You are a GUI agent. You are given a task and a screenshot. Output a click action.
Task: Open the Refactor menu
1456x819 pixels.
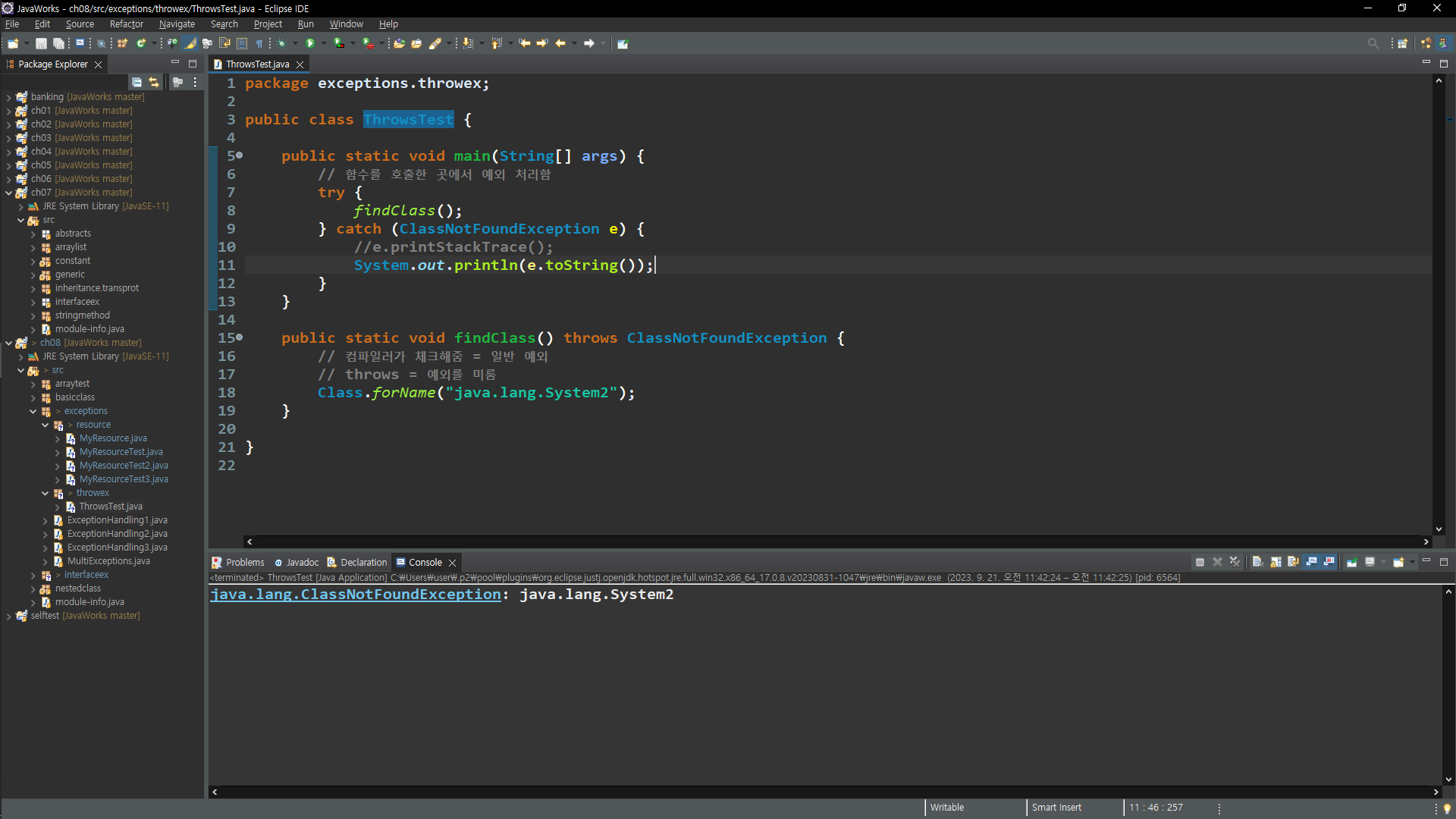pyautogui.click(x=126, y=24)
